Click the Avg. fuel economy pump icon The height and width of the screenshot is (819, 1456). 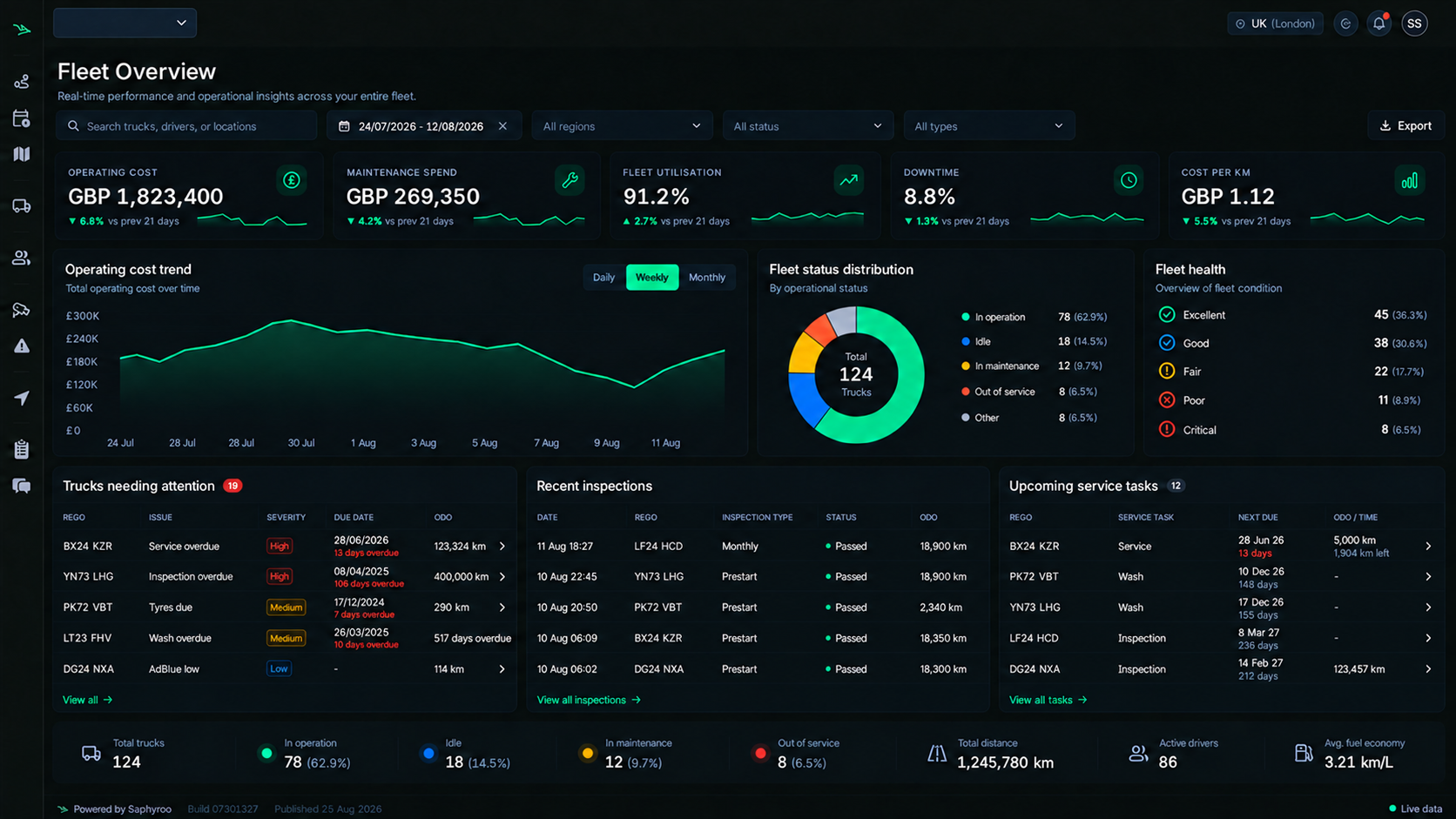pyautogui.click(x=1303, y=753)
